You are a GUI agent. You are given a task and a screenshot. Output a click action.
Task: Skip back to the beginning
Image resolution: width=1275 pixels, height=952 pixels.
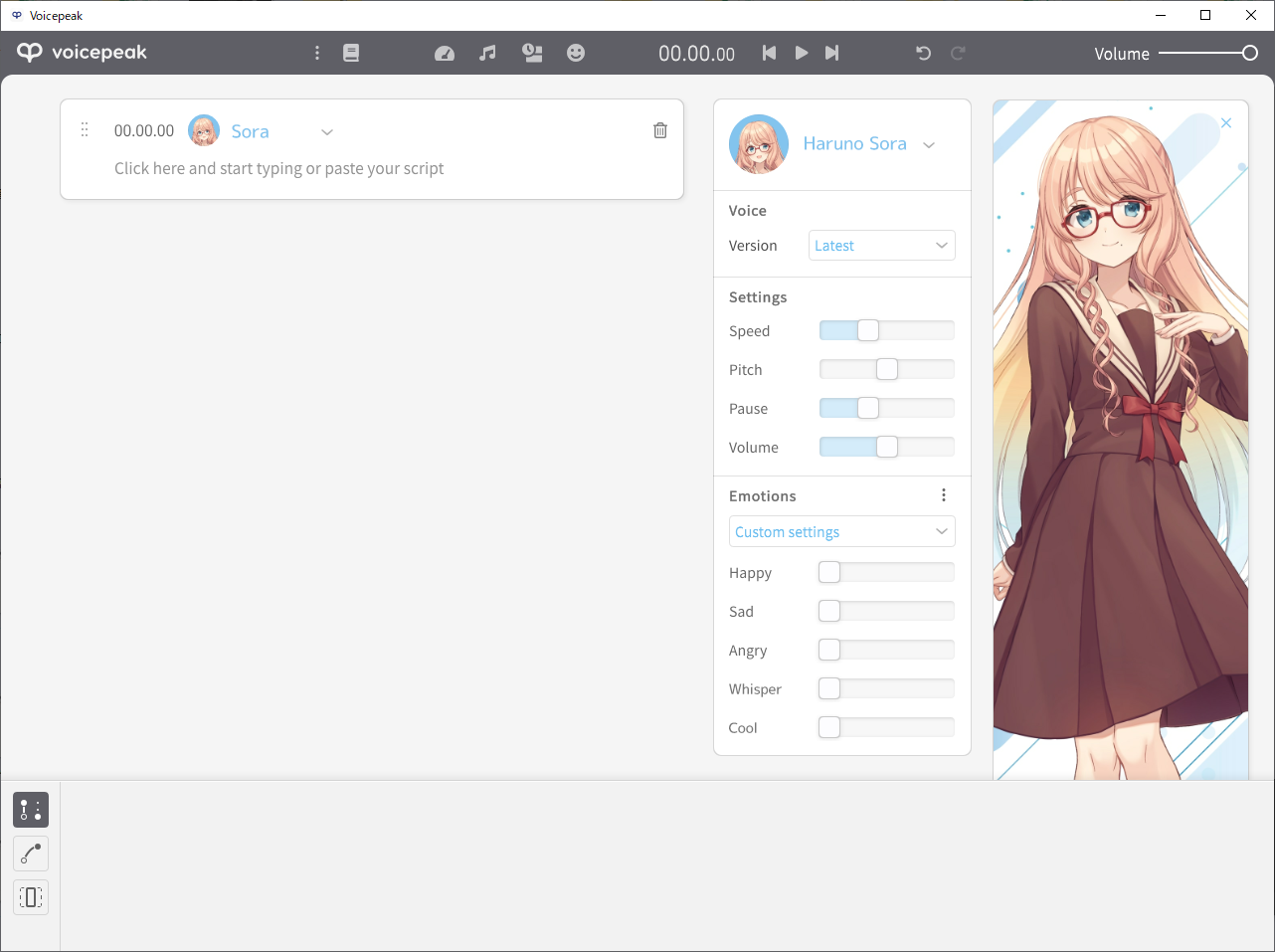[x=769, y=53]
